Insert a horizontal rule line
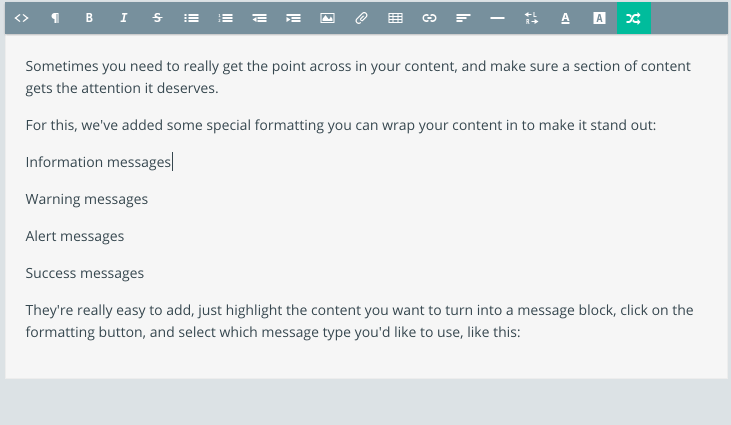Image resolution: width=731 pixels, height=425 pixels. [497, 18]
